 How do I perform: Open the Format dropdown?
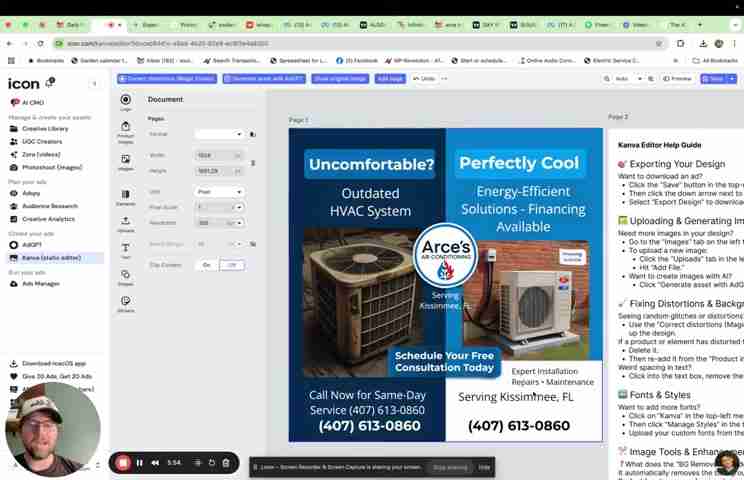tap(219, 134)
